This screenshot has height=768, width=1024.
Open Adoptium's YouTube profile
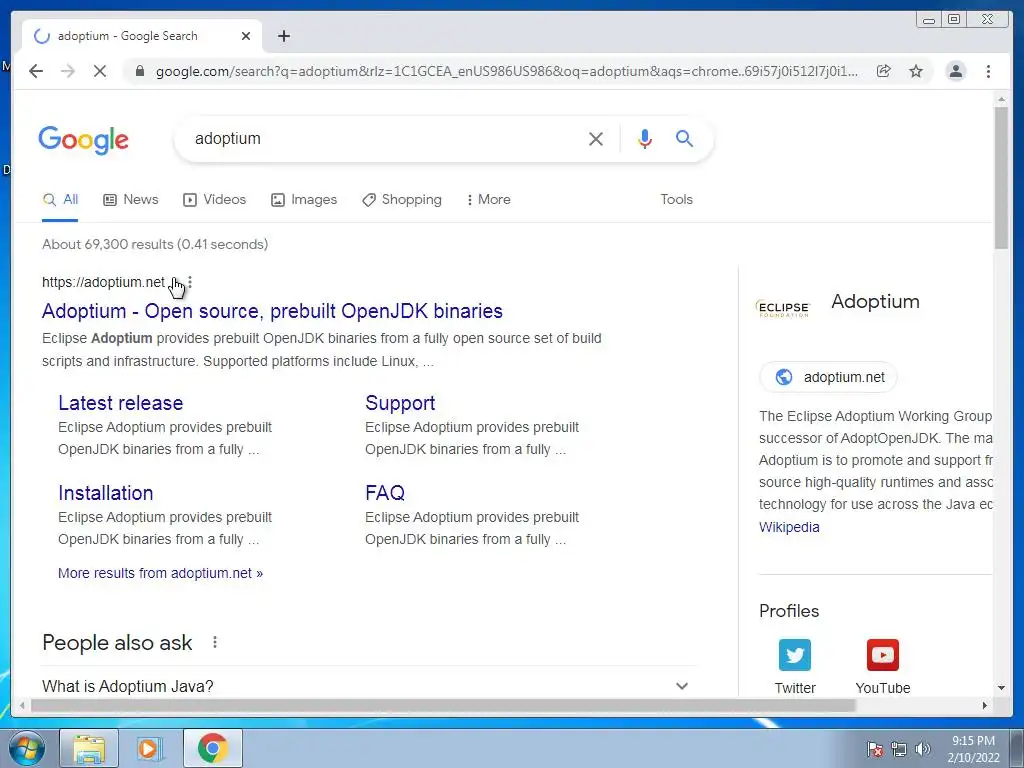pos(883,666)
